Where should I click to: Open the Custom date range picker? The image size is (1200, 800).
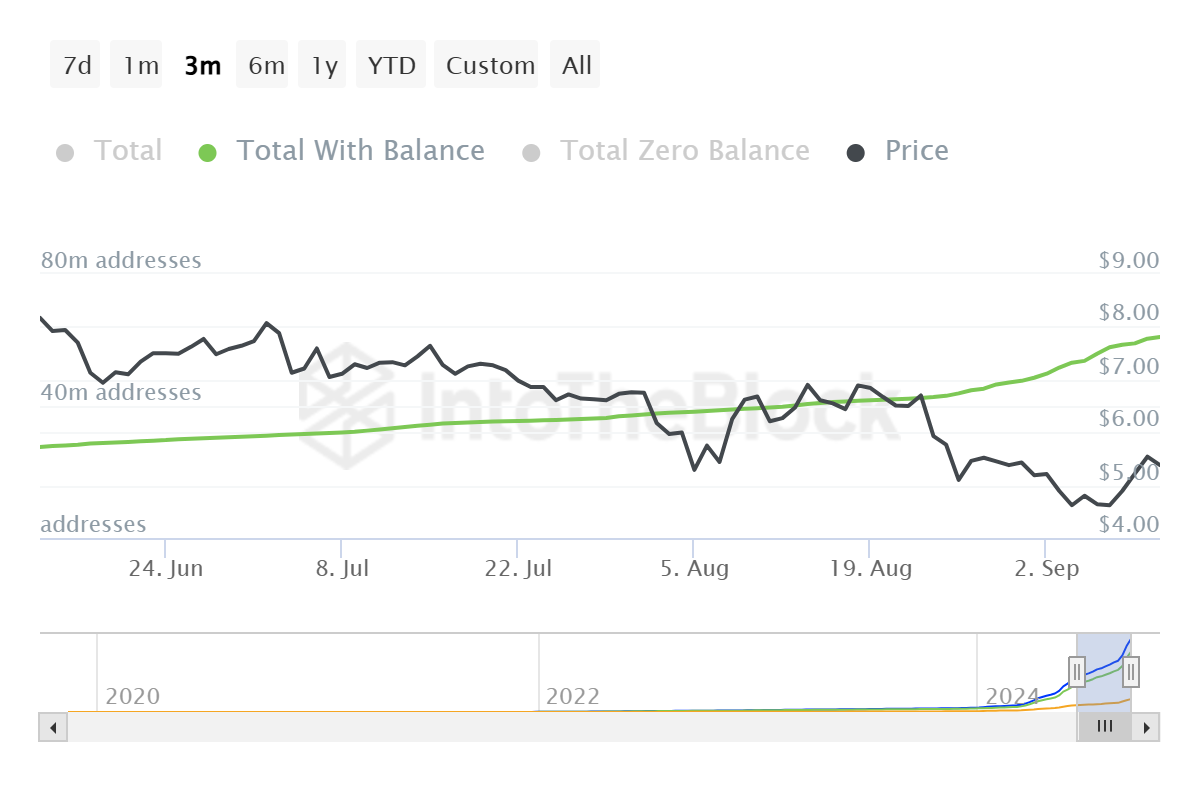(490, 66)
